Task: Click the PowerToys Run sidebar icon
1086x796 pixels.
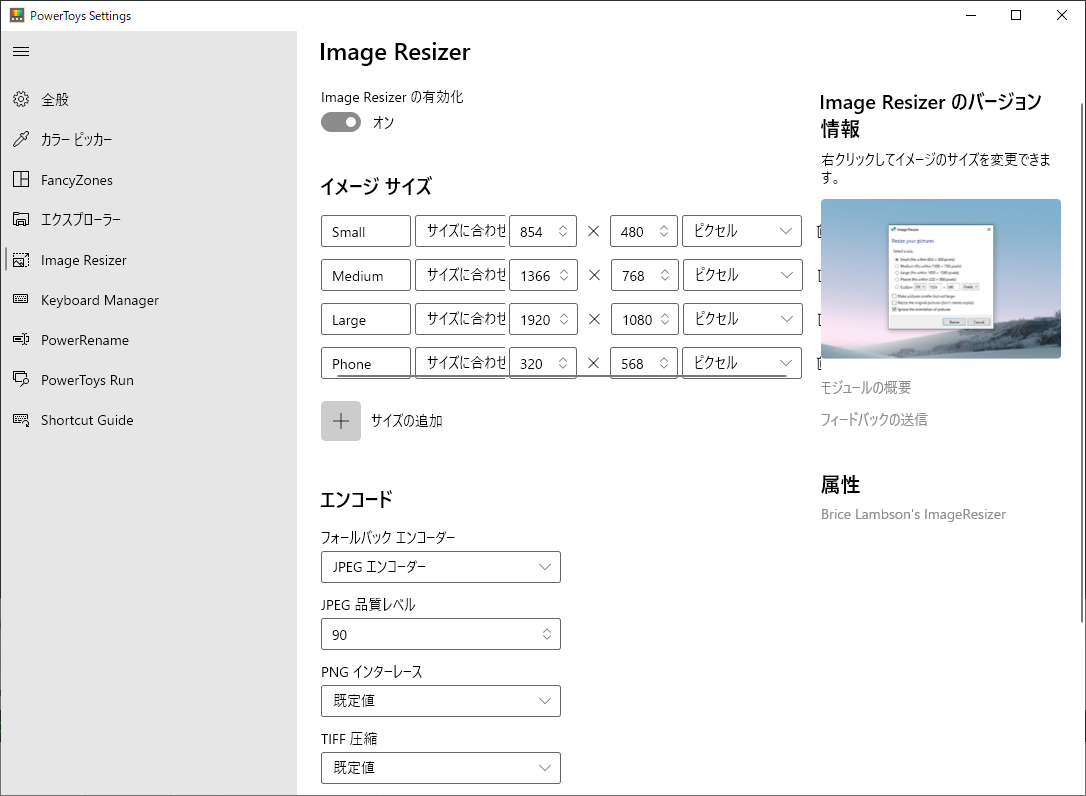Action: click(21, 379)
